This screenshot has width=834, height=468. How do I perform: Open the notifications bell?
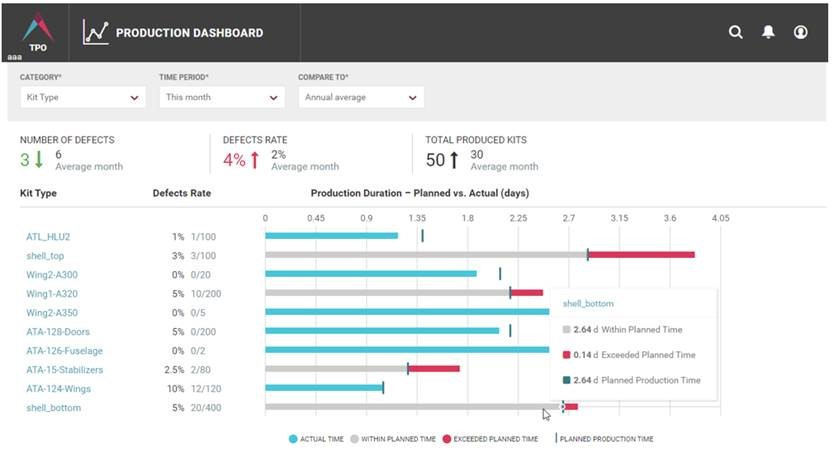[768, 32]
